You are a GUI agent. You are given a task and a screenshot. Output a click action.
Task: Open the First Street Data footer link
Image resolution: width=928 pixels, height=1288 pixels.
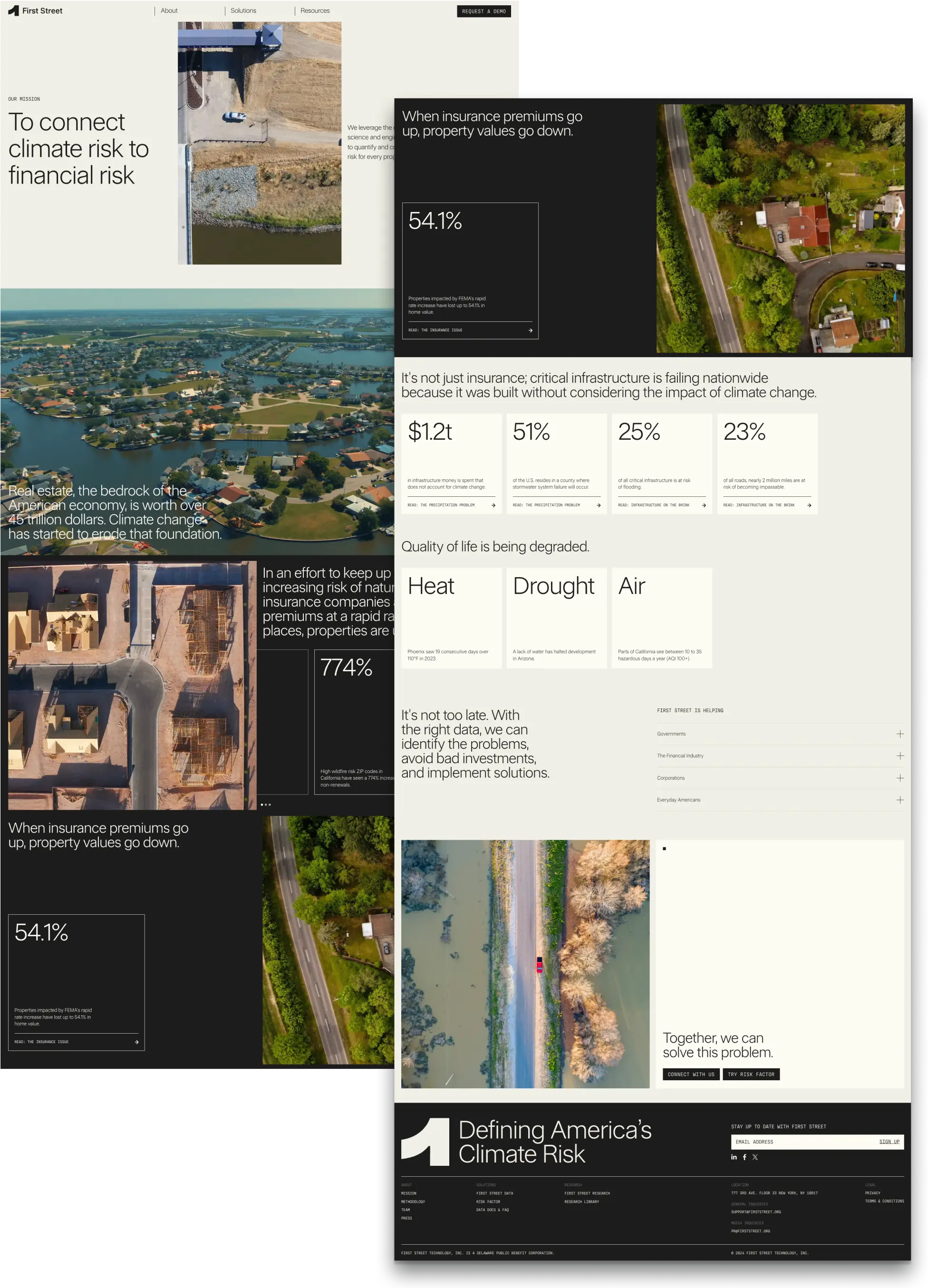(495, 1194)
